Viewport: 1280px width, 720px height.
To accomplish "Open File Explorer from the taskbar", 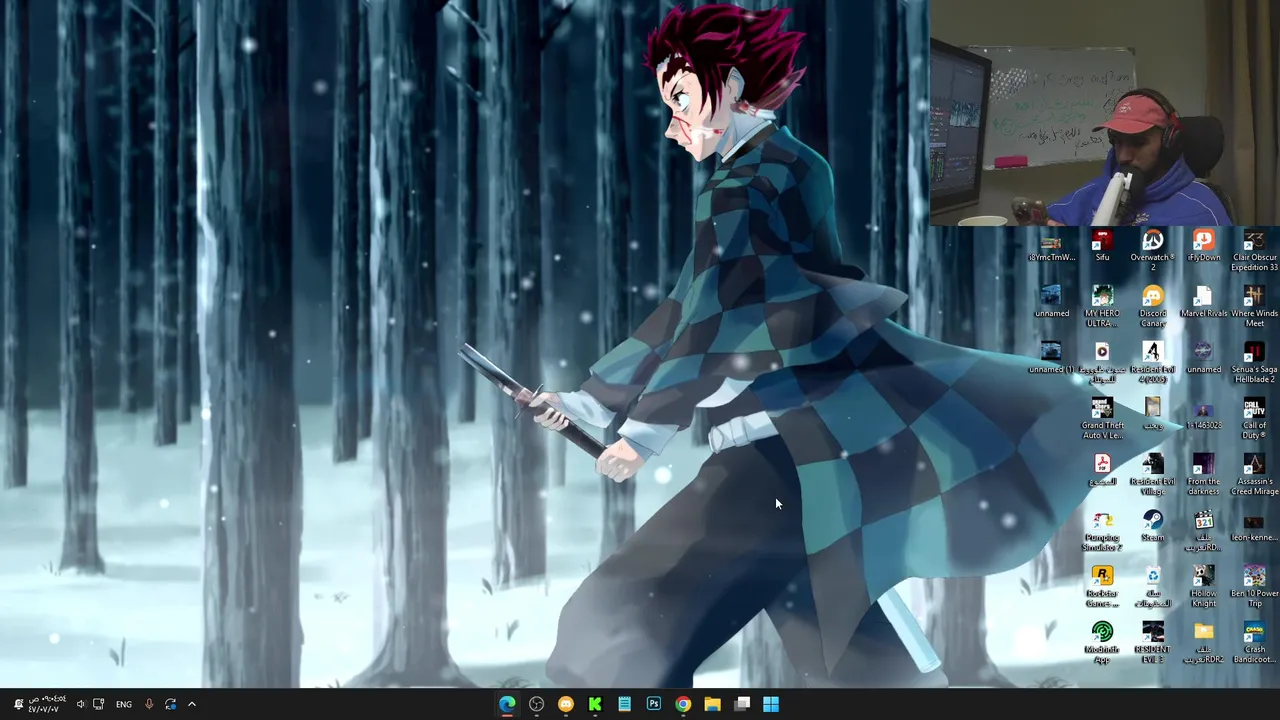I will [x=712, y=704].
